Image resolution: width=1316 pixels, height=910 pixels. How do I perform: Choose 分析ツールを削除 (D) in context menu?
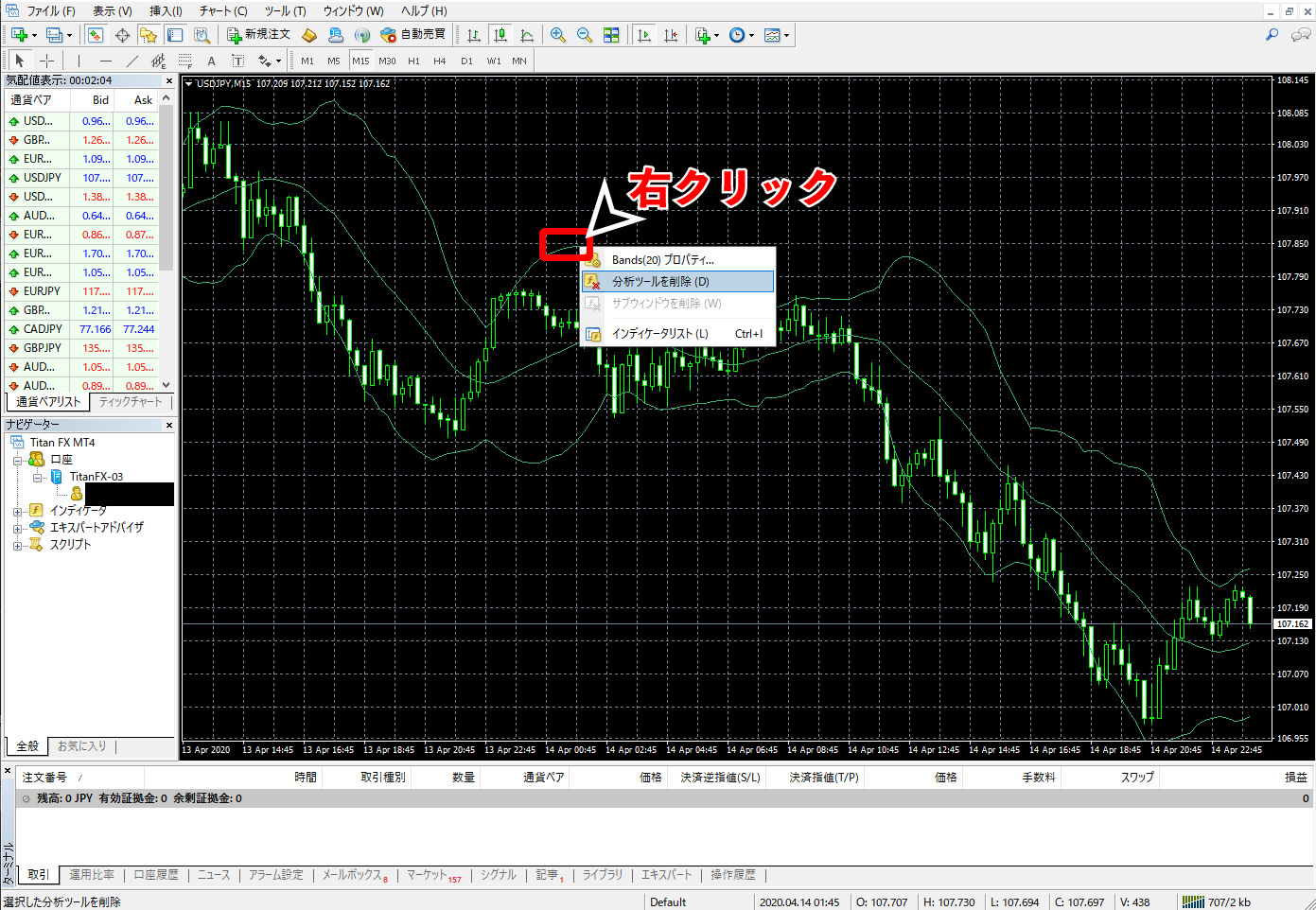[x=677, y=281]
